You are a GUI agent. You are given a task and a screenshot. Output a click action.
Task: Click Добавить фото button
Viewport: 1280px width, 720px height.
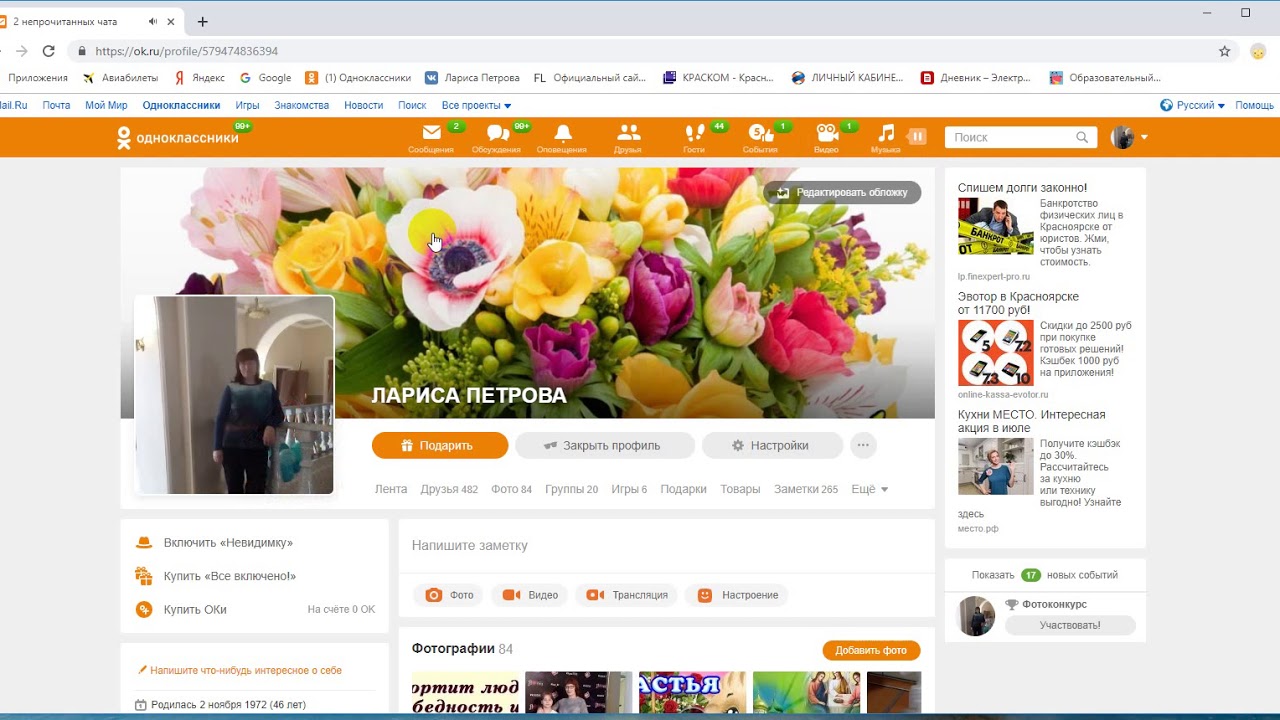coord(871,650)
